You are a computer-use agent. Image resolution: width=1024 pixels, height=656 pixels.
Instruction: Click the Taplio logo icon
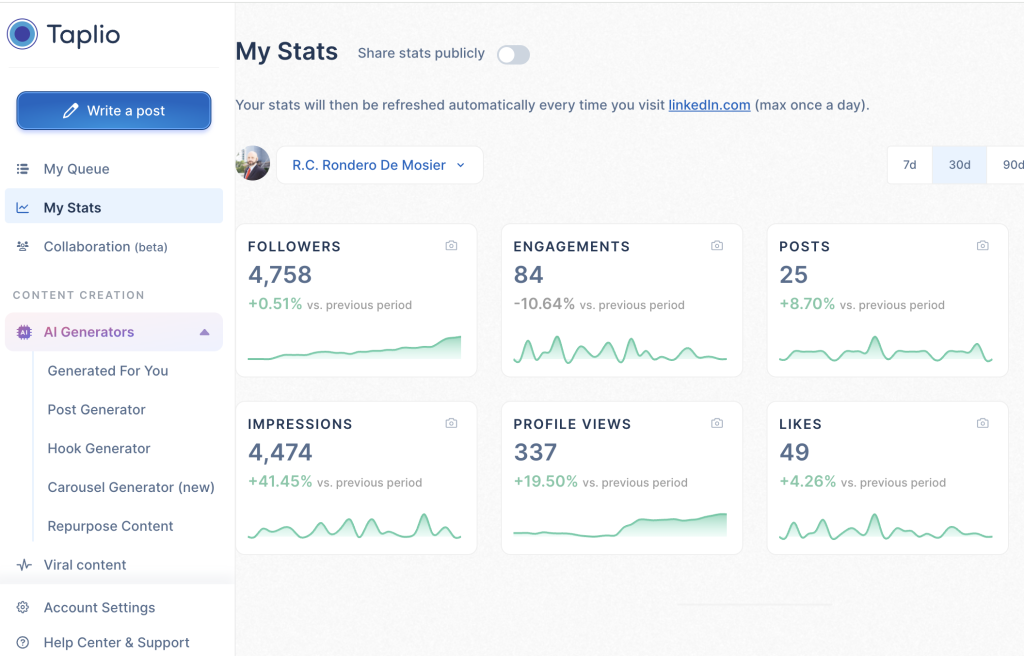click(x=22, y=35)
